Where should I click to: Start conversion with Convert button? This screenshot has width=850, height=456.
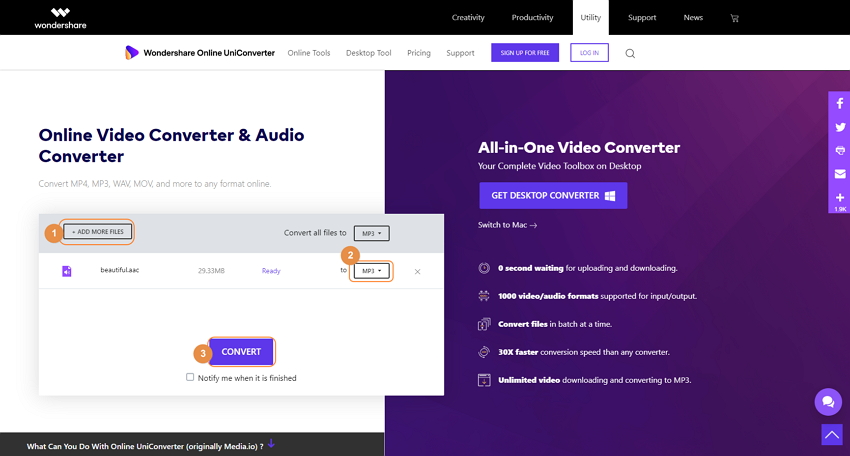[241, 351]
